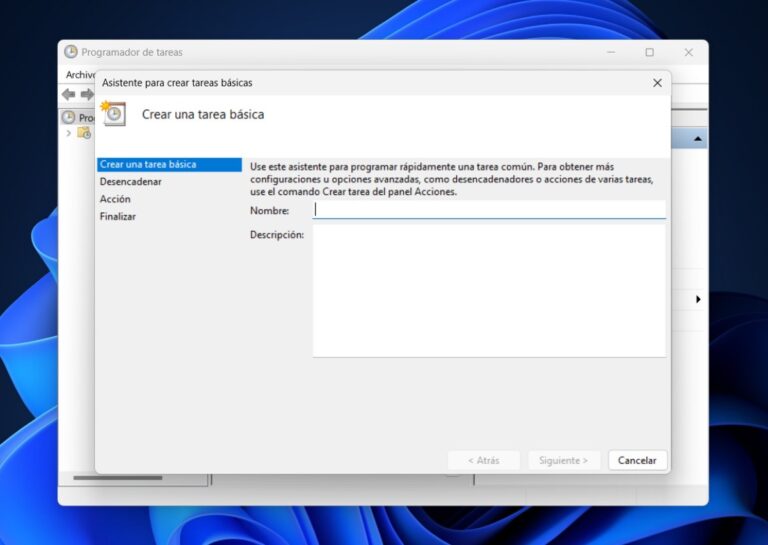Select the Finalizar wizard step
The width and height of the screenshot is (768, 545).
(x=118, y=216)
